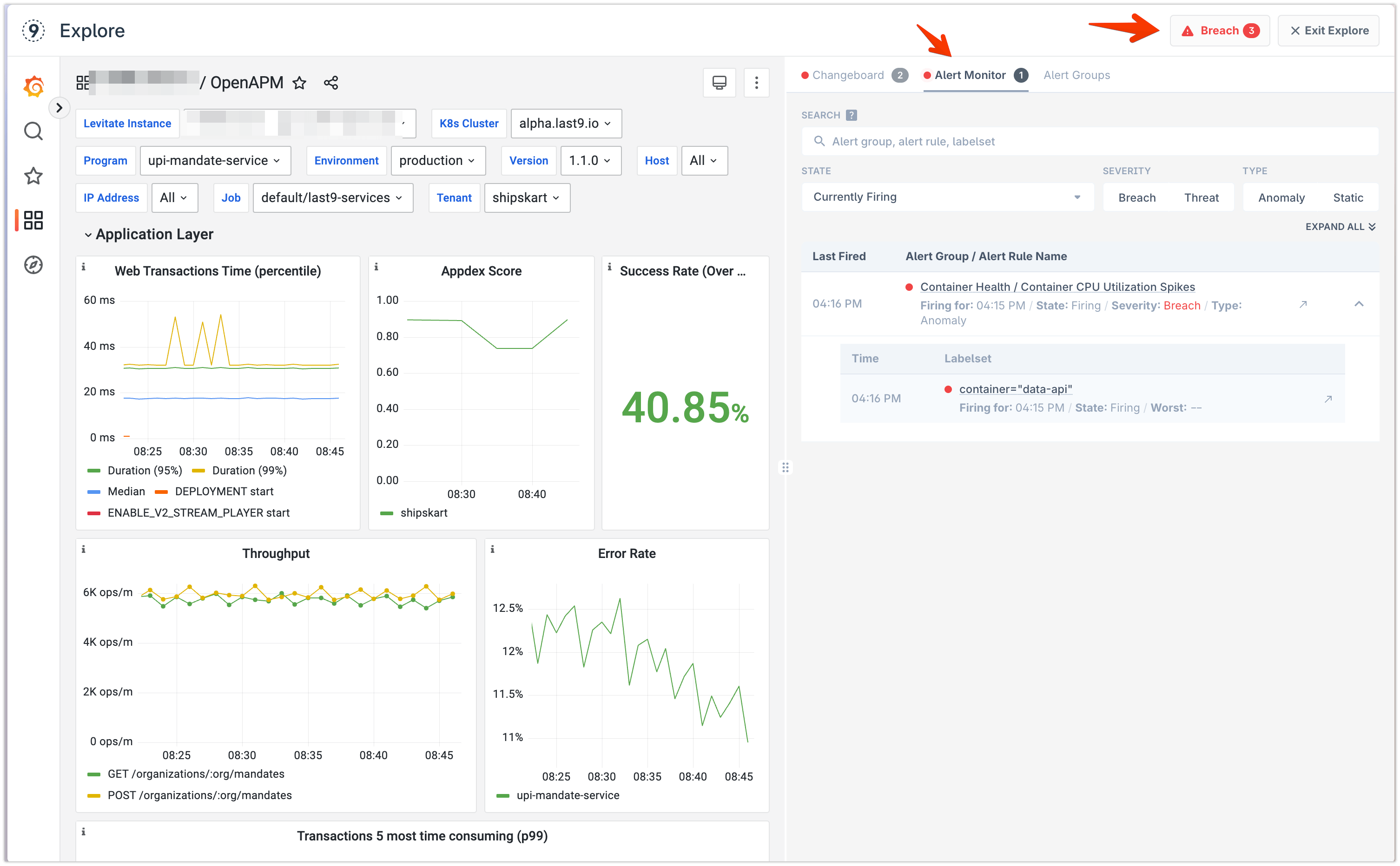Open the dashboard kebab menu

tap(756, 83)
